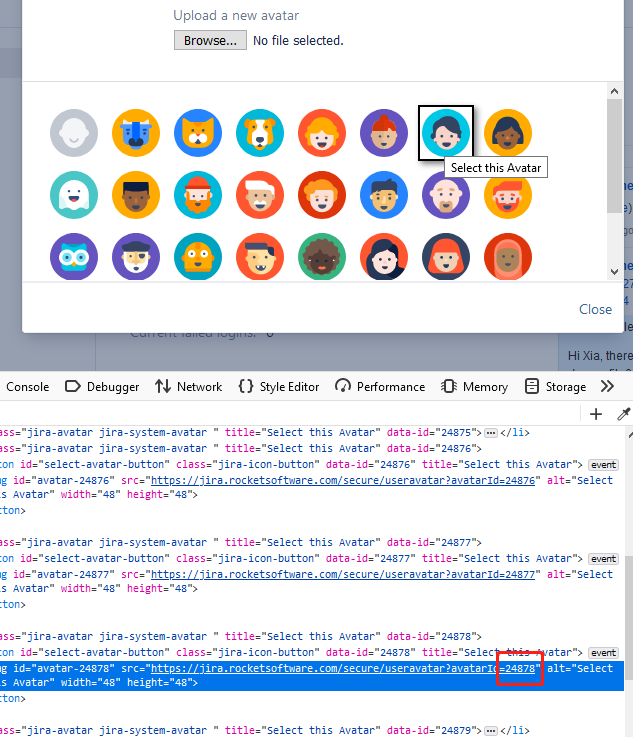Activate the eyedropper color picker tool
Viewport: 633px width, 737px height.
(623, 414)
